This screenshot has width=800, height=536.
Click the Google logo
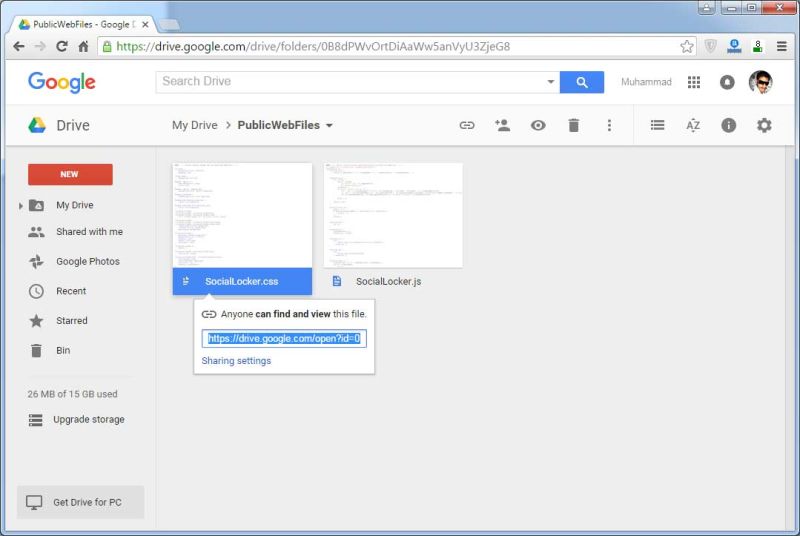click(62, 82)
